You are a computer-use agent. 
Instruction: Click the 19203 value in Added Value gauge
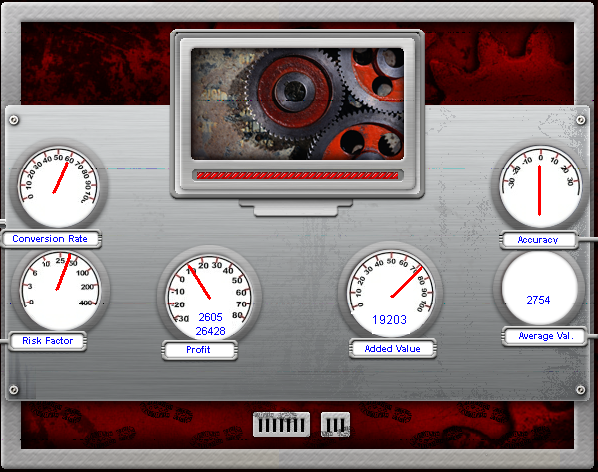click(389, 319)
